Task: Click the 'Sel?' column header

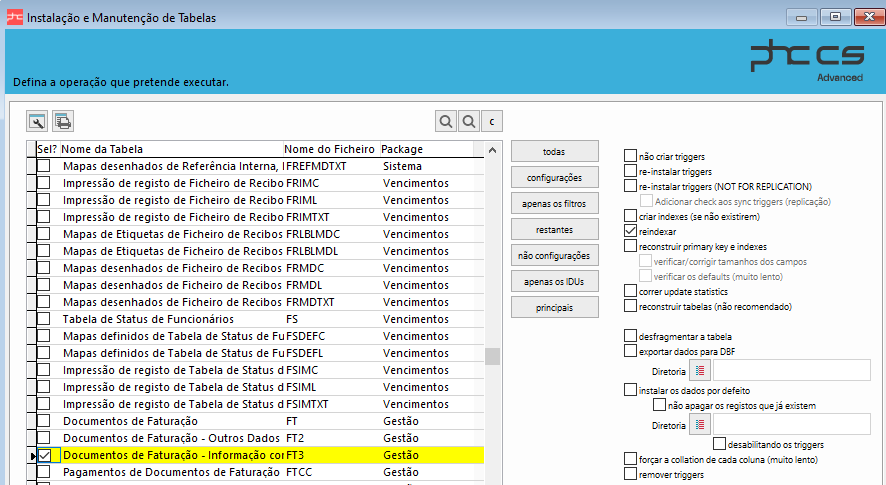Action: click(x=47, y=149)
